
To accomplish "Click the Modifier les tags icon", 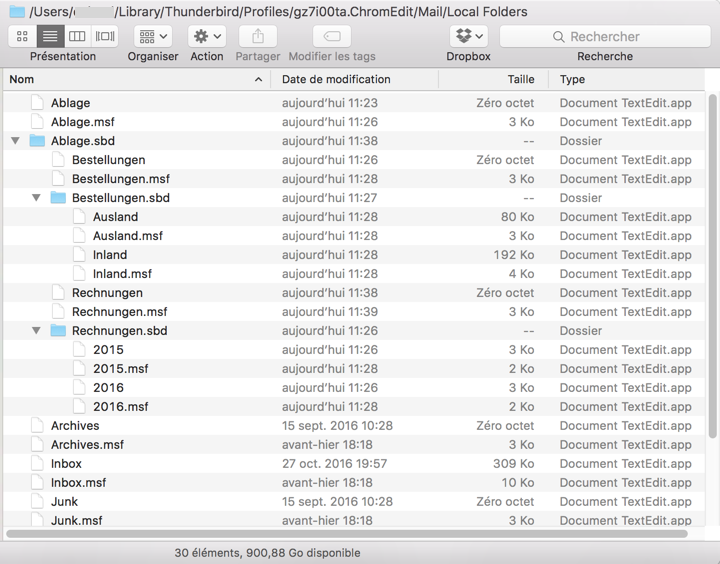I will [332, 36].
